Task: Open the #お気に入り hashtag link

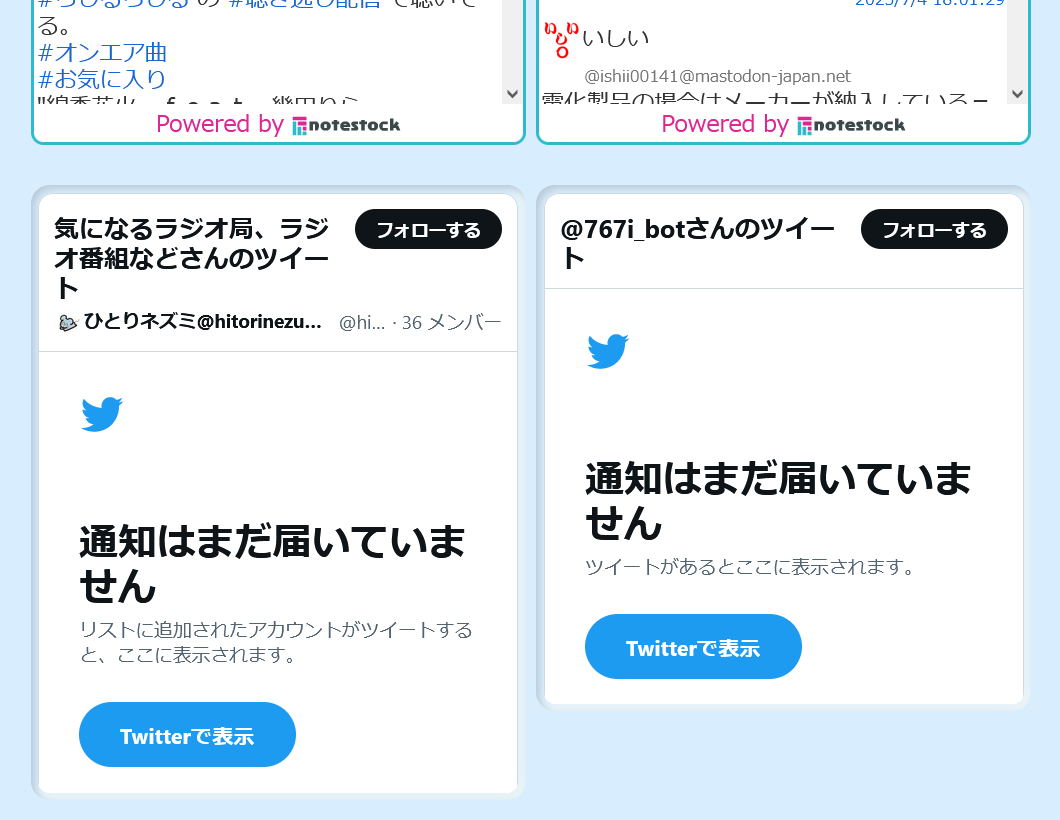Action: 102,79
